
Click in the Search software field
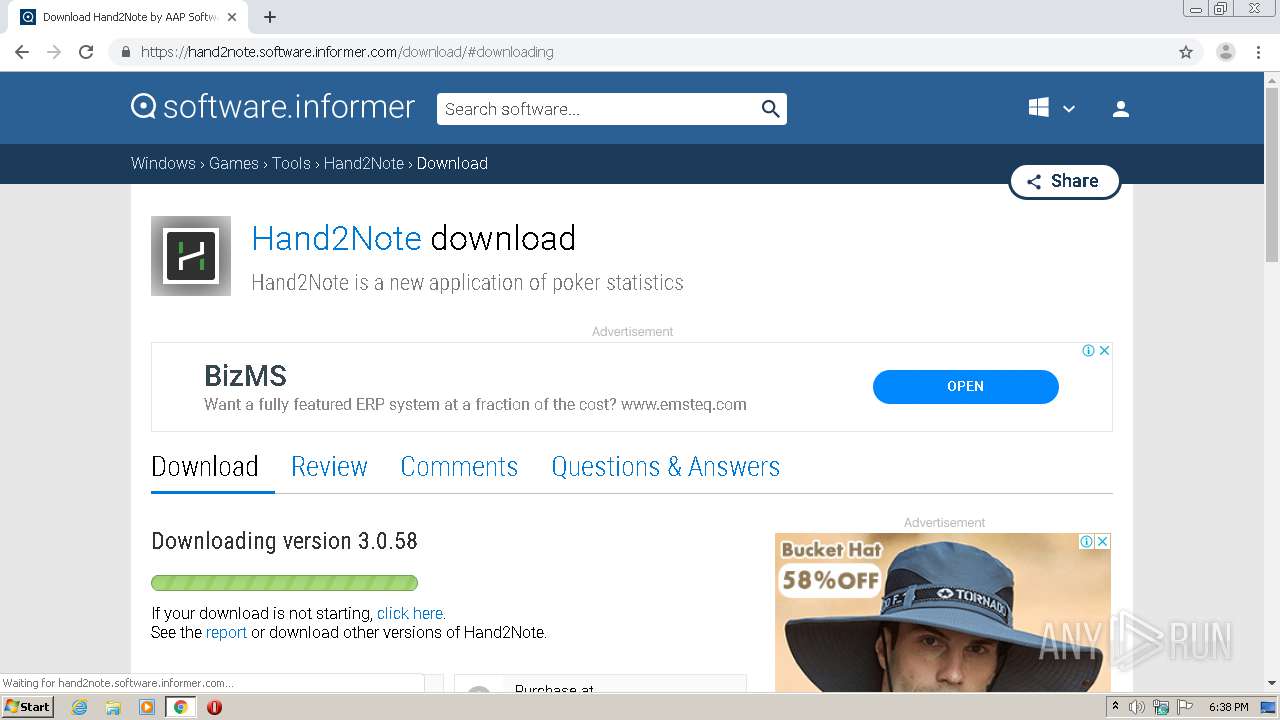click(x=597, y=109)
